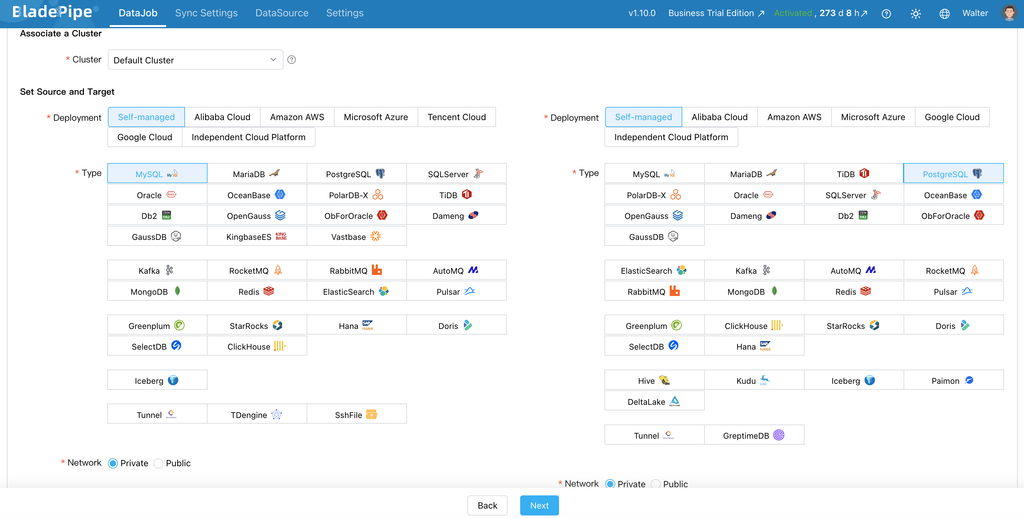Screen dimensions: 1024x518
Task: Choose target Private network radio
Action: point(610,484)
